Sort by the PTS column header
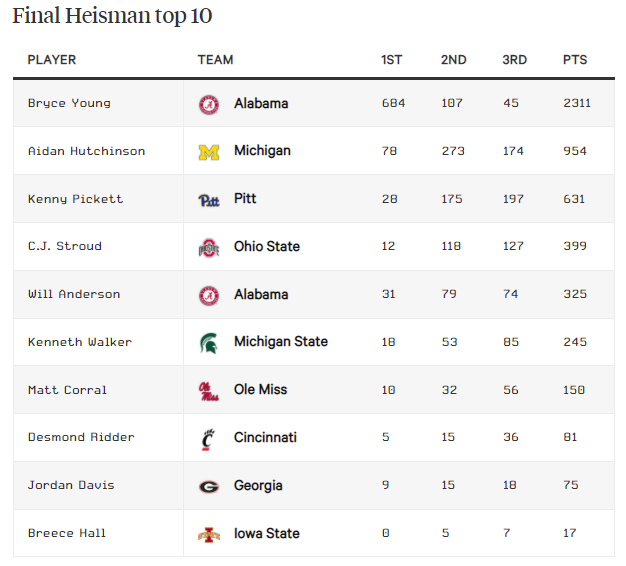The width and height of the screenshot is (626, 566). [575, 60]
